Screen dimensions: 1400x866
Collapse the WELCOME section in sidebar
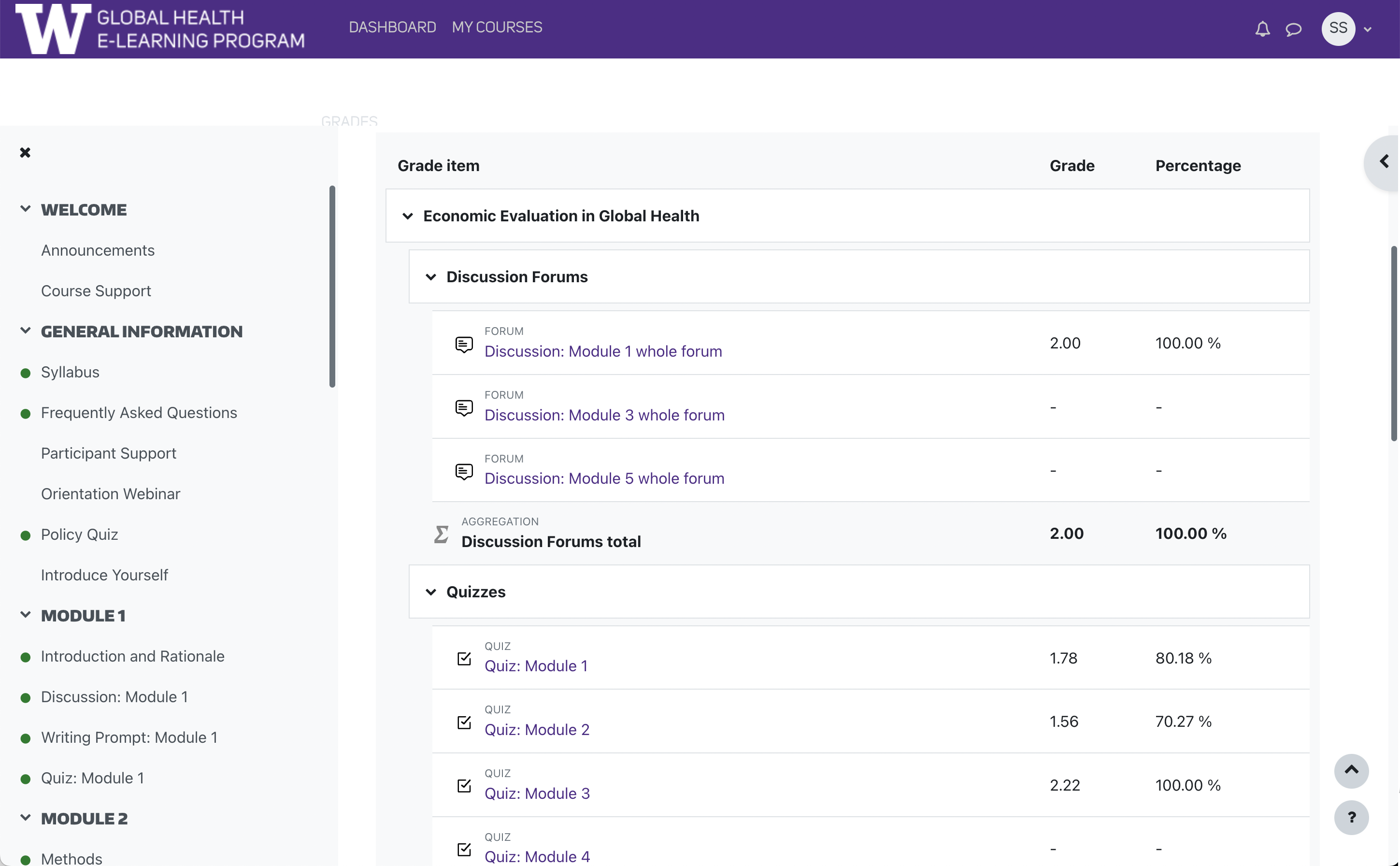[25, 209]
